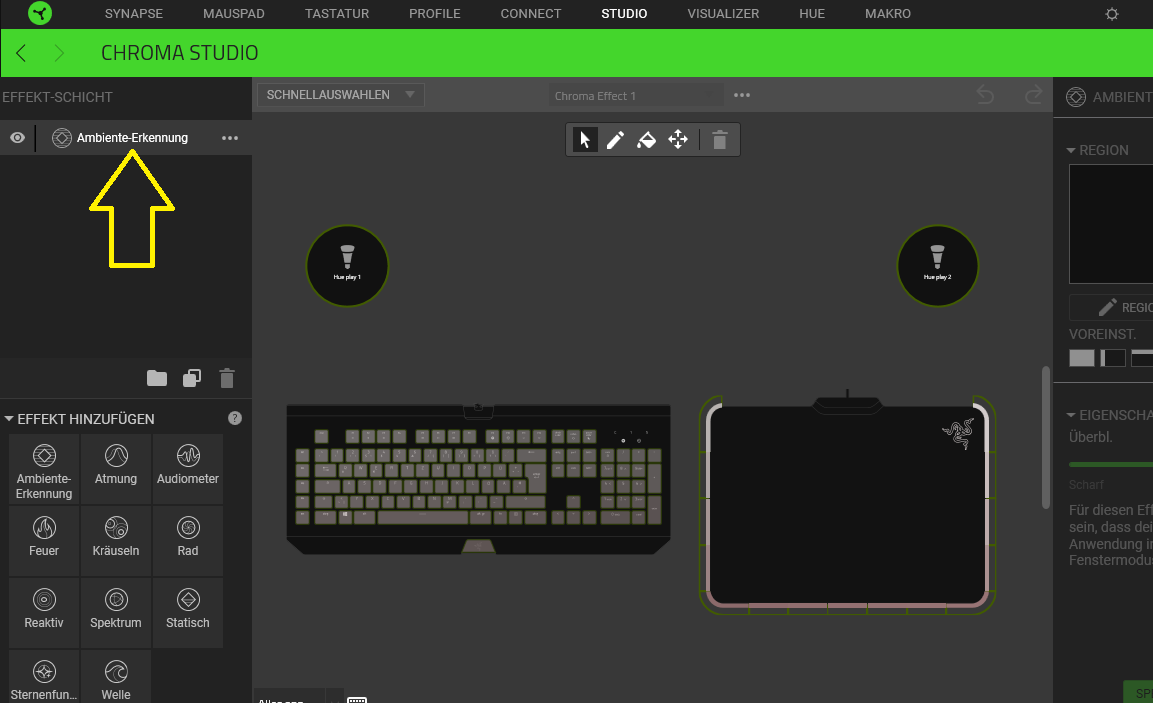Add the Statisch effect
This screenshot has width=1153, height=703.
[188, 613]
